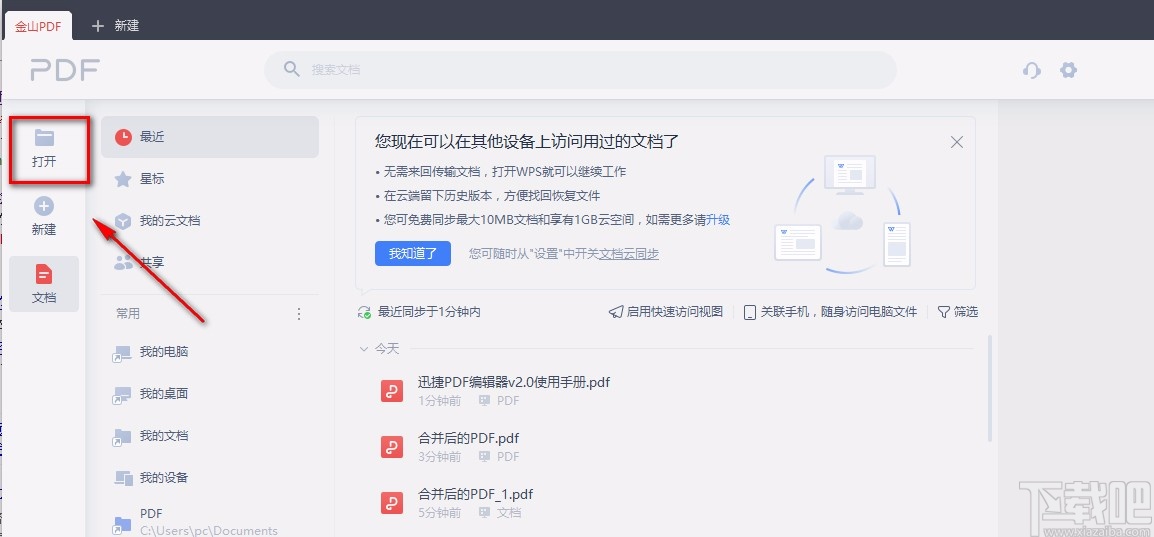The height and width of the screenshot is (537, 1154).
Task: Click the sync status icon
Action: pyautogui.click(x=364, y=312)
